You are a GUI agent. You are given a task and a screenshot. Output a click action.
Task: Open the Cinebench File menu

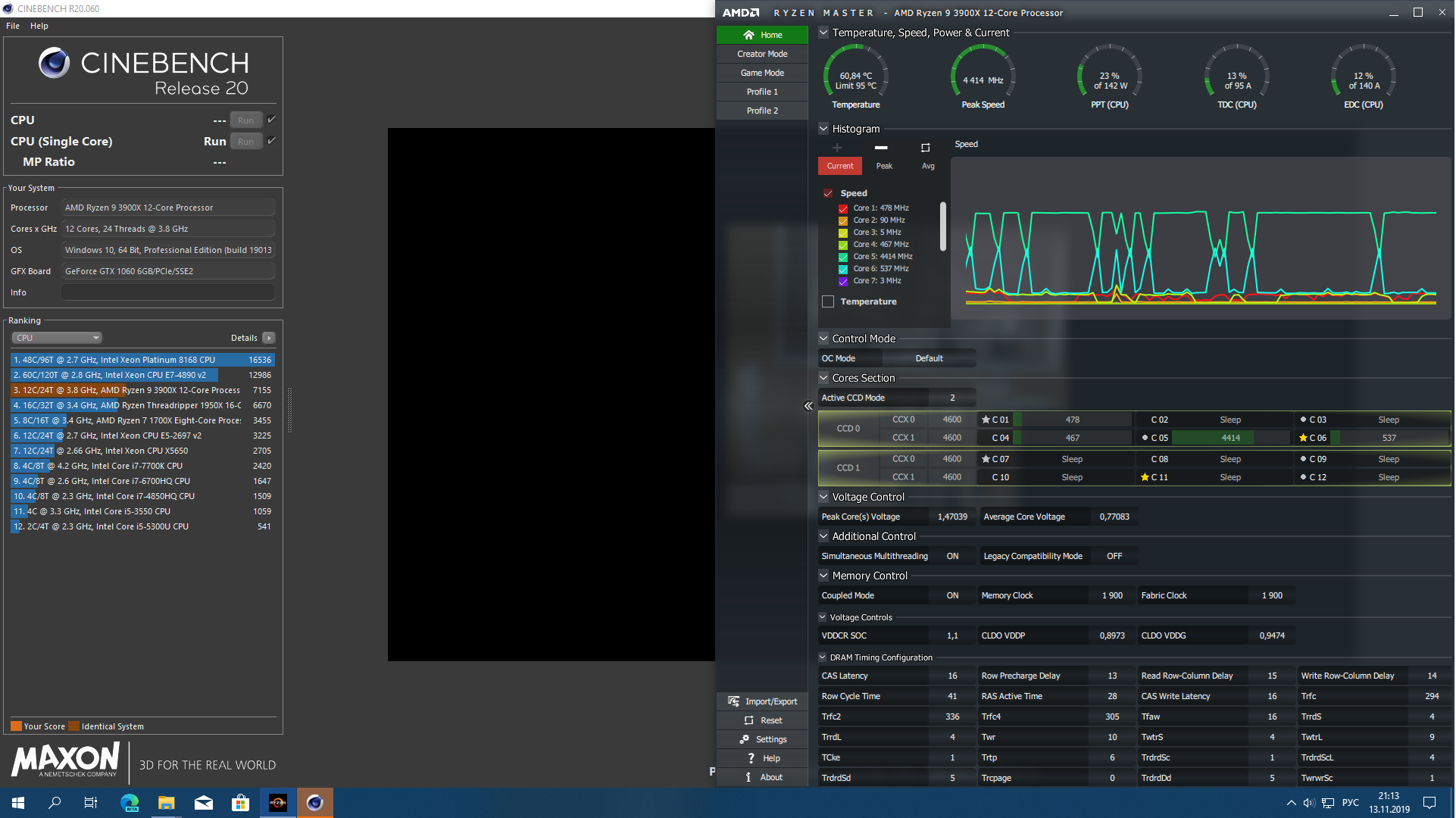click(x=13, y=26)
